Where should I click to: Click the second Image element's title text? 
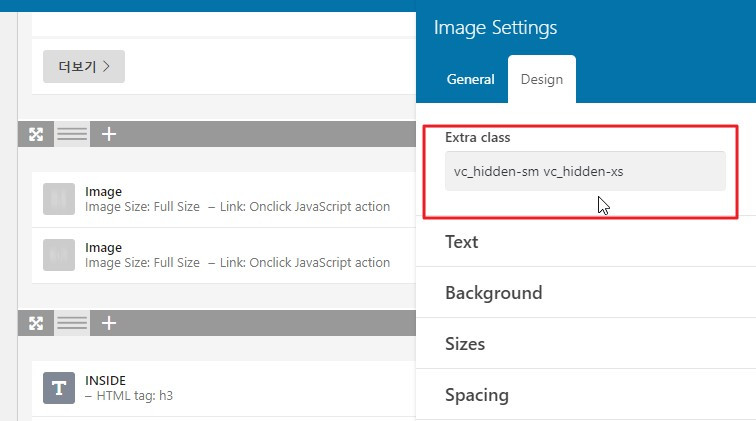104,247
